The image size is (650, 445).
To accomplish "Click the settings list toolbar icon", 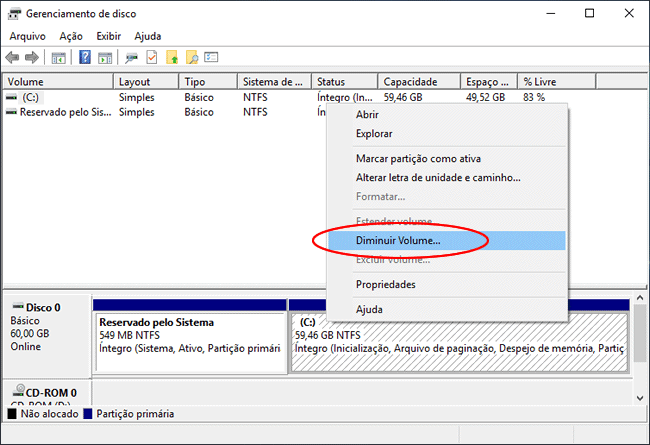I will pyautogui.click(x=211, y=57).
